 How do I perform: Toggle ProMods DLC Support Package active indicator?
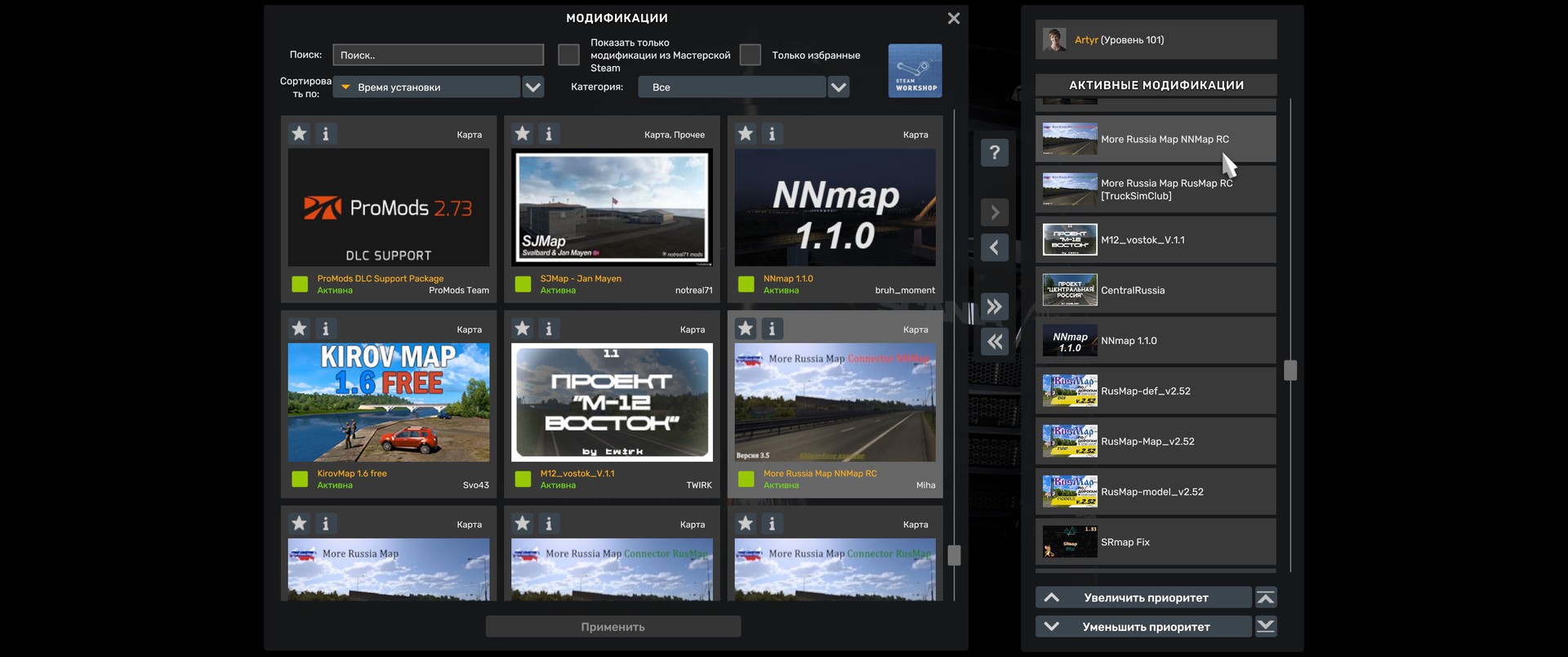pos(300,284)
